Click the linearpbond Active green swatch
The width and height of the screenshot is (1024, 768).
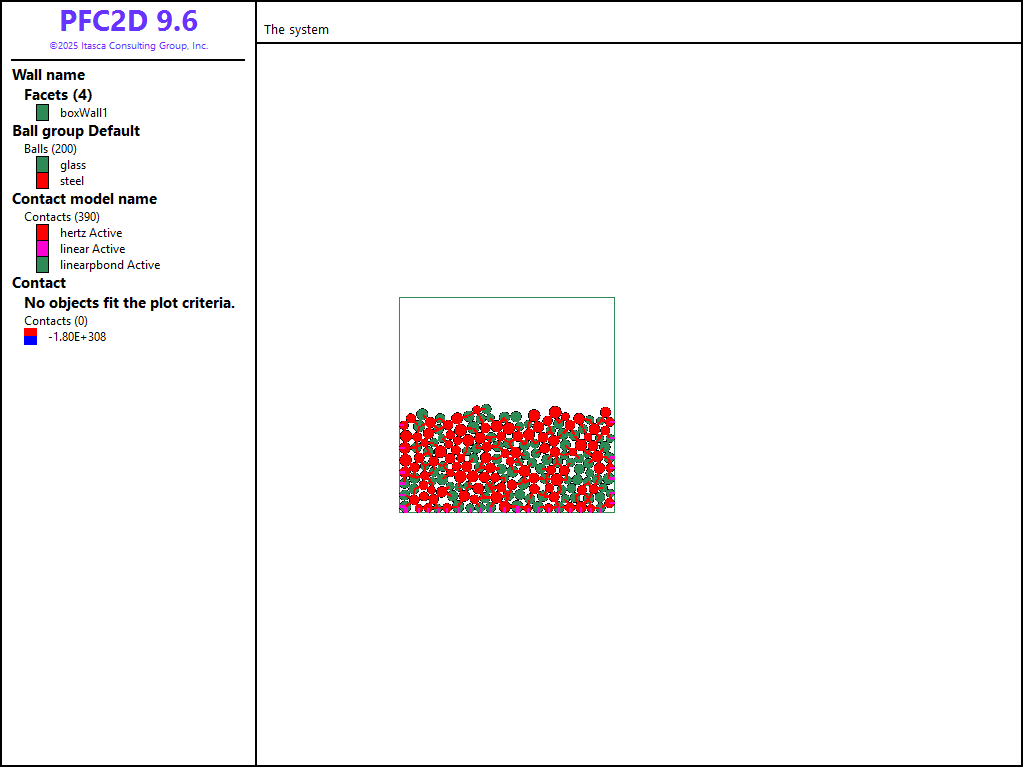click(42, 265)
